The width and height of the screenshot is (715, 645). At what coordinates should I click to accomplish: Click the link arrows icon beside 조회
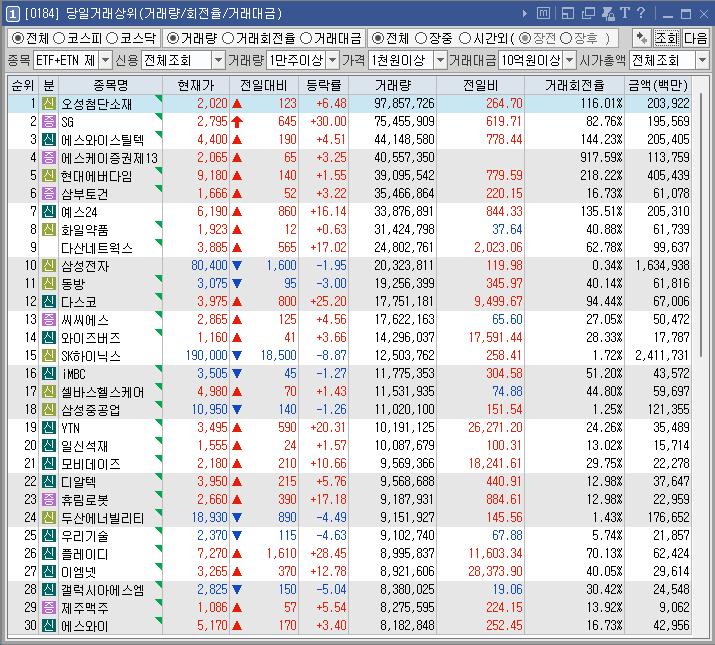[642, 38]
